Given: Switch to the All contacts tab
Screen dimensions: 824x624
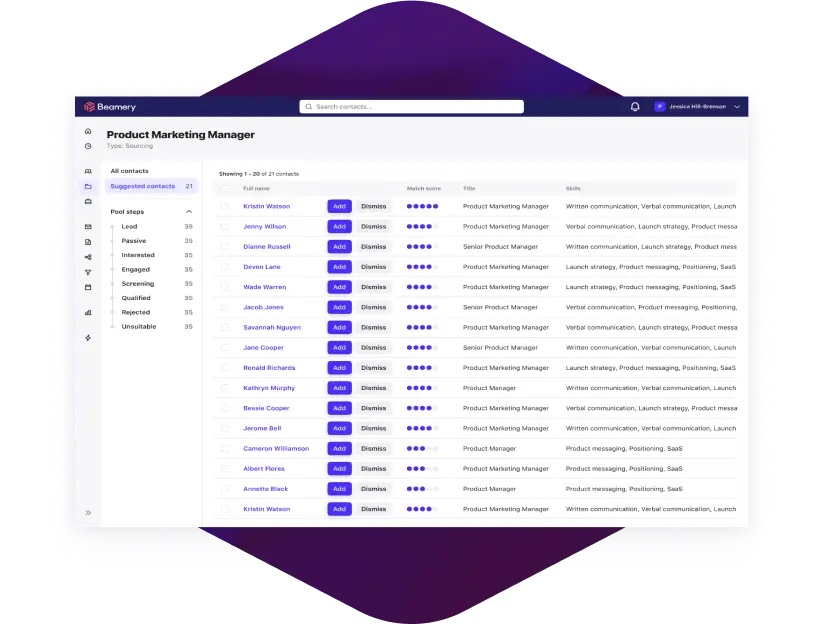Looking at the screenshot, I should tap(130, 171).
